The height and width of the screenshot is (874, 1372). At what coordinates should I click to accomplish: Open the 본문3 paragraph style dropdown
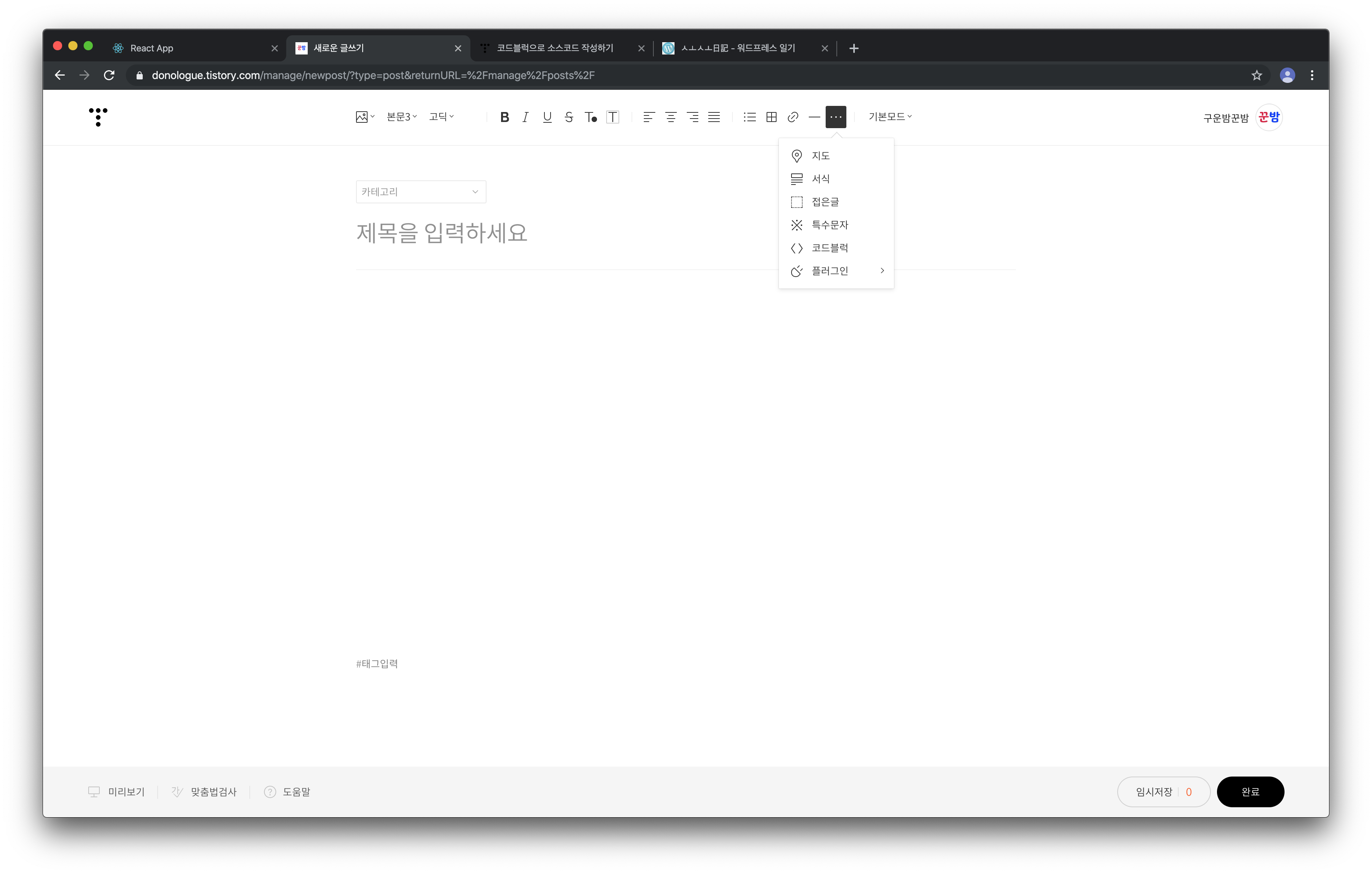(402, 117)
